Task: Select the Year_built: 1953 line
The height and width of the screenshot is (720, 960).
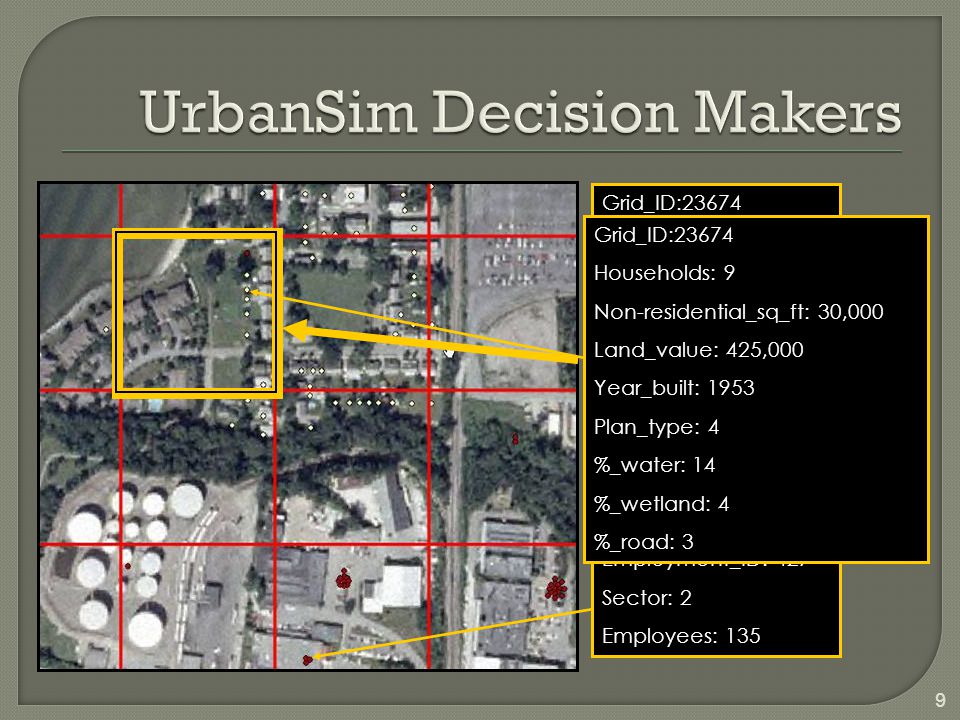Action: [x=674, y=388]
